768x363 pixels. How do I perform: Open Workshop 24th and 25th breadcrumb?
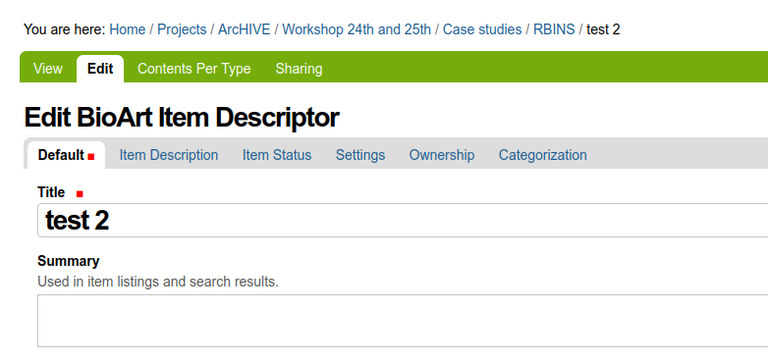pos(357,29)
